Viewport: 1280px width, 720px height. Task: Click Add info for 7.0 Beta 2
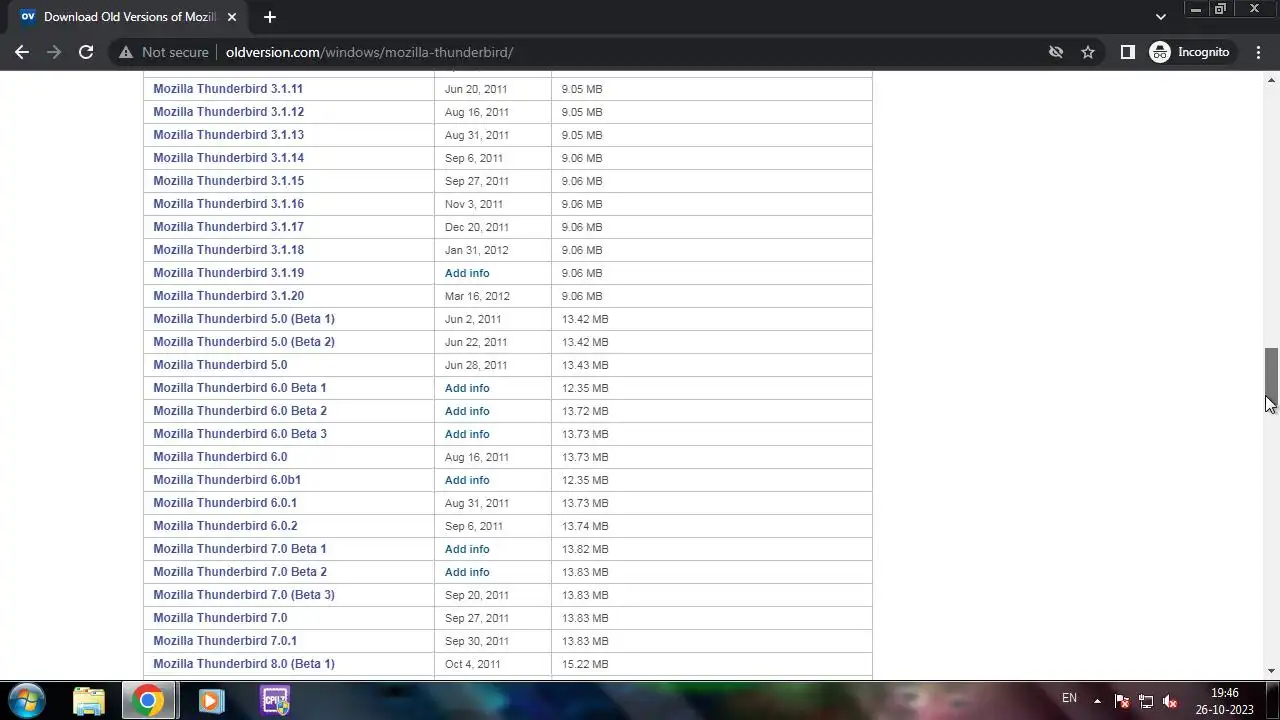[x=467, y=572]
